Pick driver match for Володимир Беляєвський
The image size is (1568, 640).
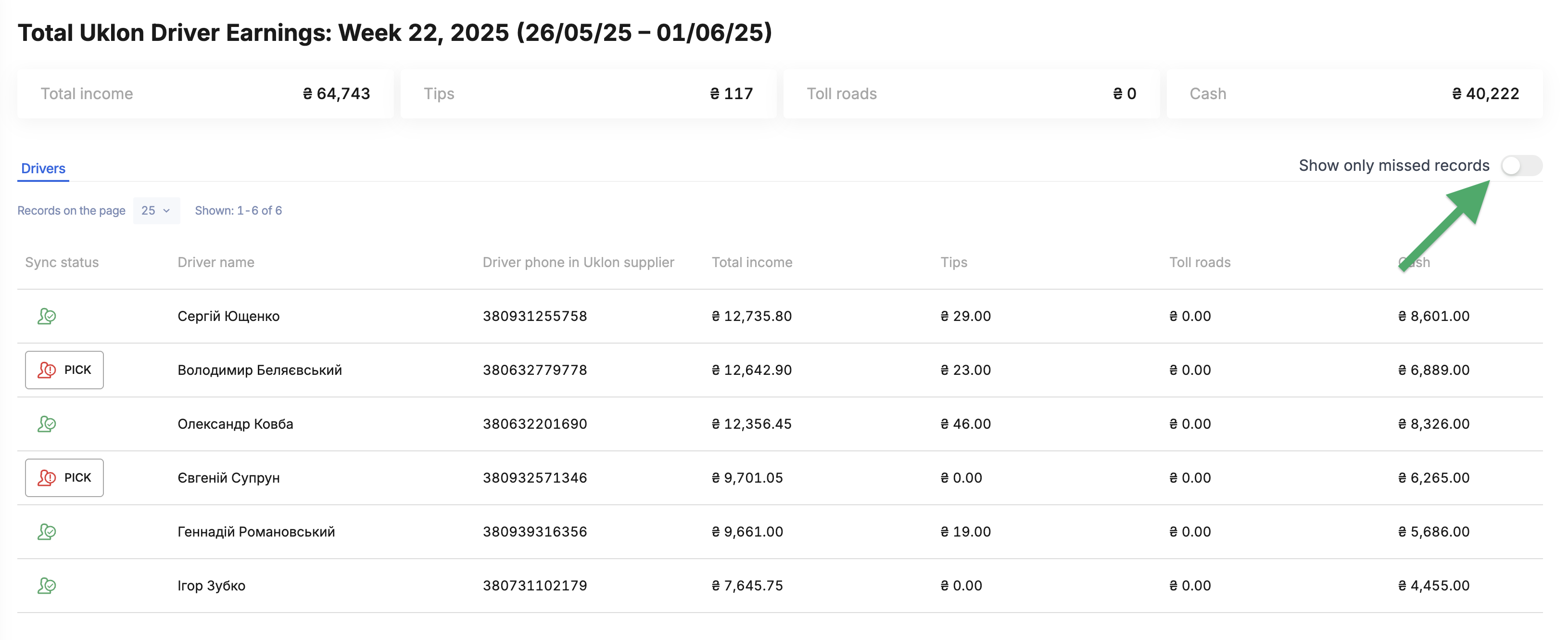click(64, 370)
